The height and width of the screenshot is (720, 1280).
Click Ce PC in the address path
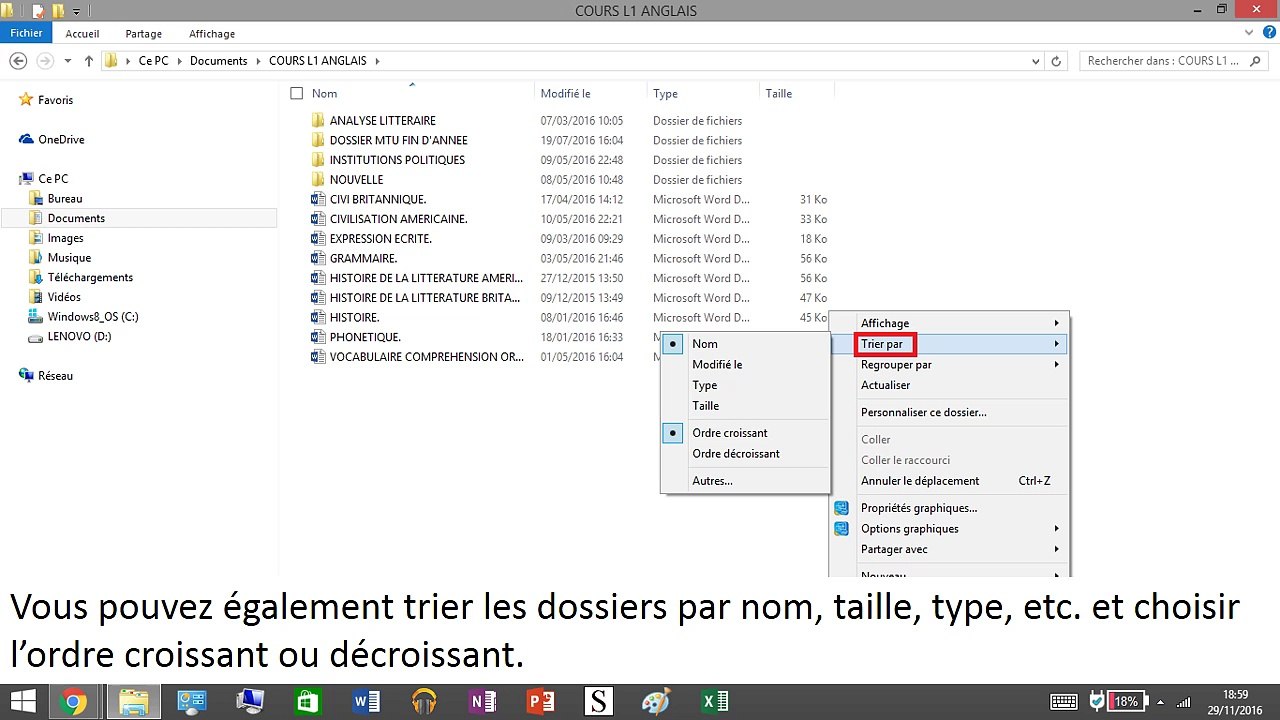(x=153, y=61)
